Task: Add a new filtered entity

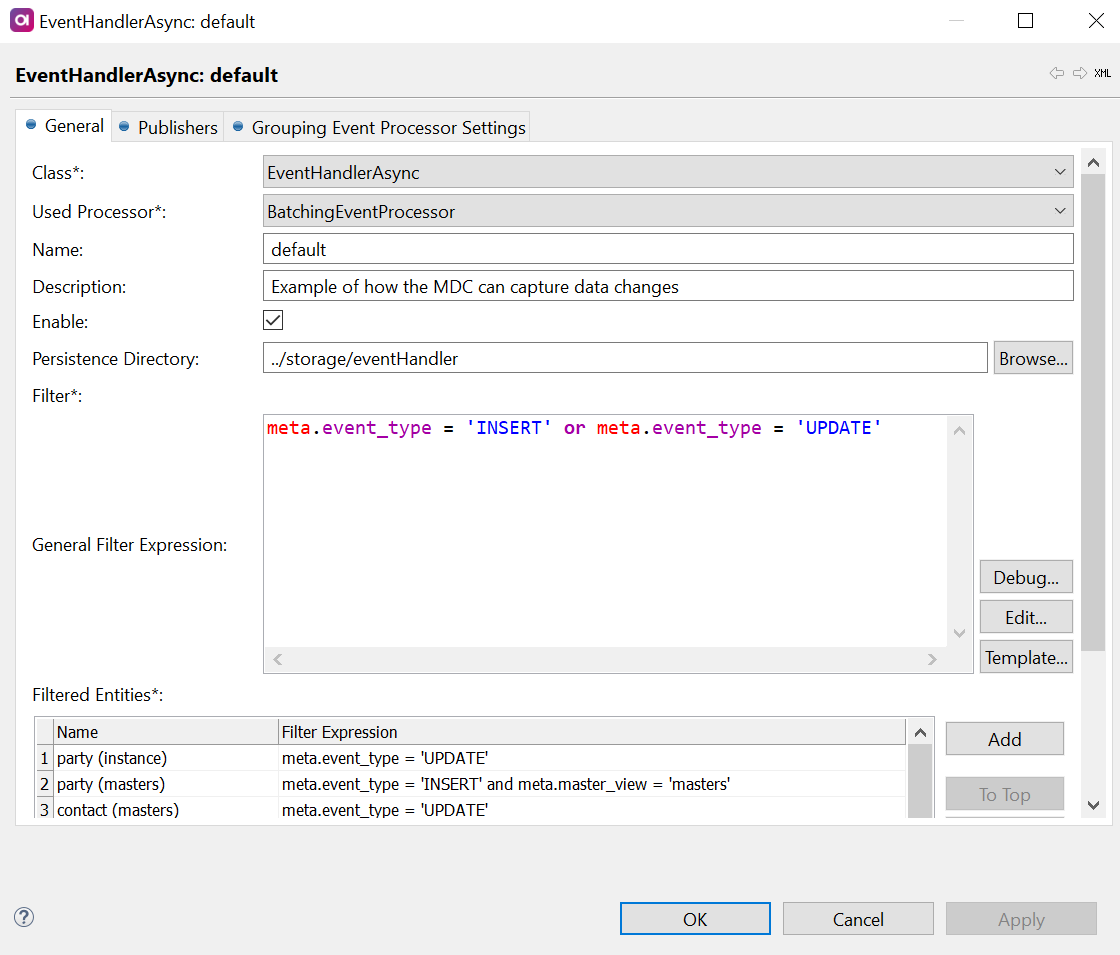Action: pos(1004,739)
